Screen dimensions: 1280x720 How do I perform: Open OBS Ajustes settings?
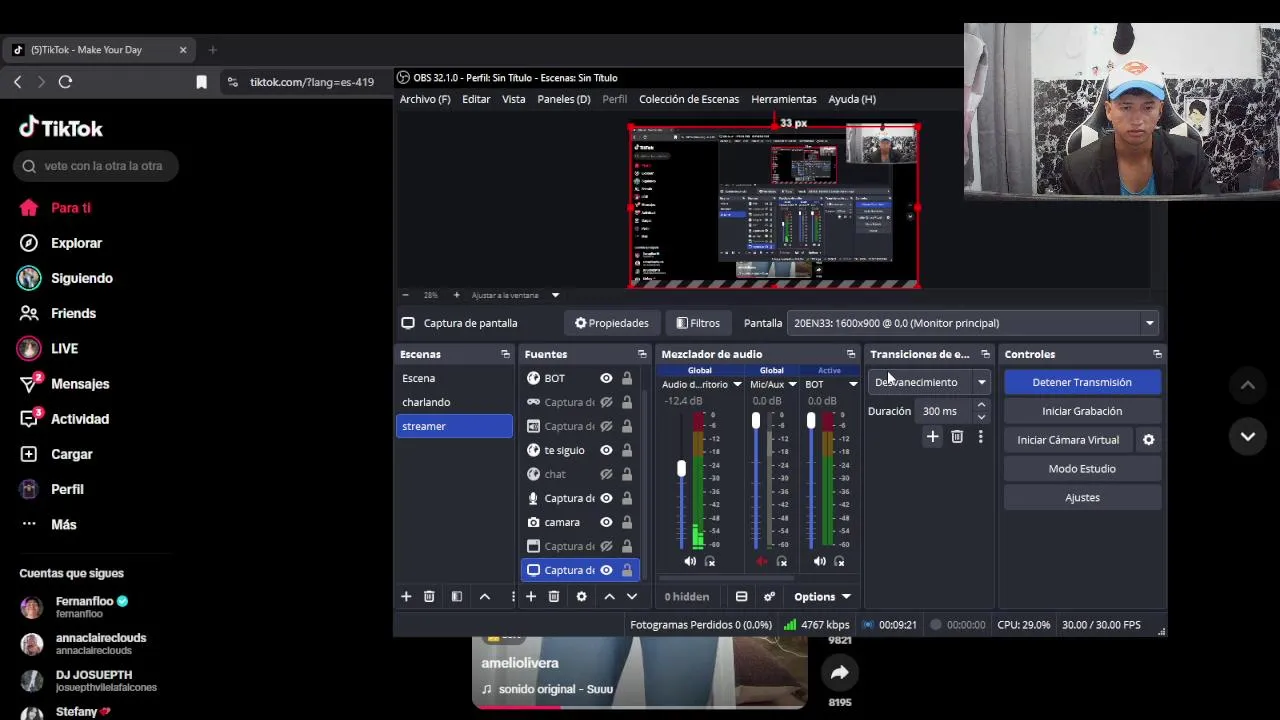tap(1082, 497)
